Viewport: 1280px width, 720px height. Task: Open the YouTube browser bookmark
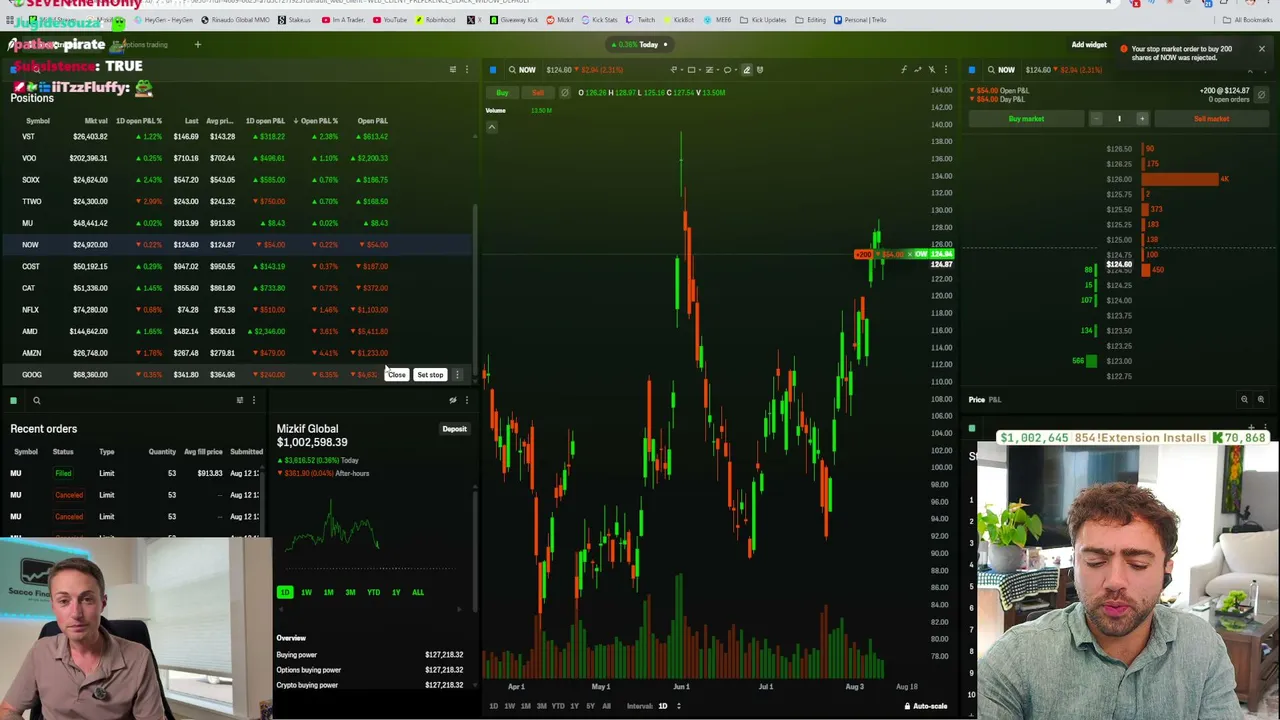(391, 20)
